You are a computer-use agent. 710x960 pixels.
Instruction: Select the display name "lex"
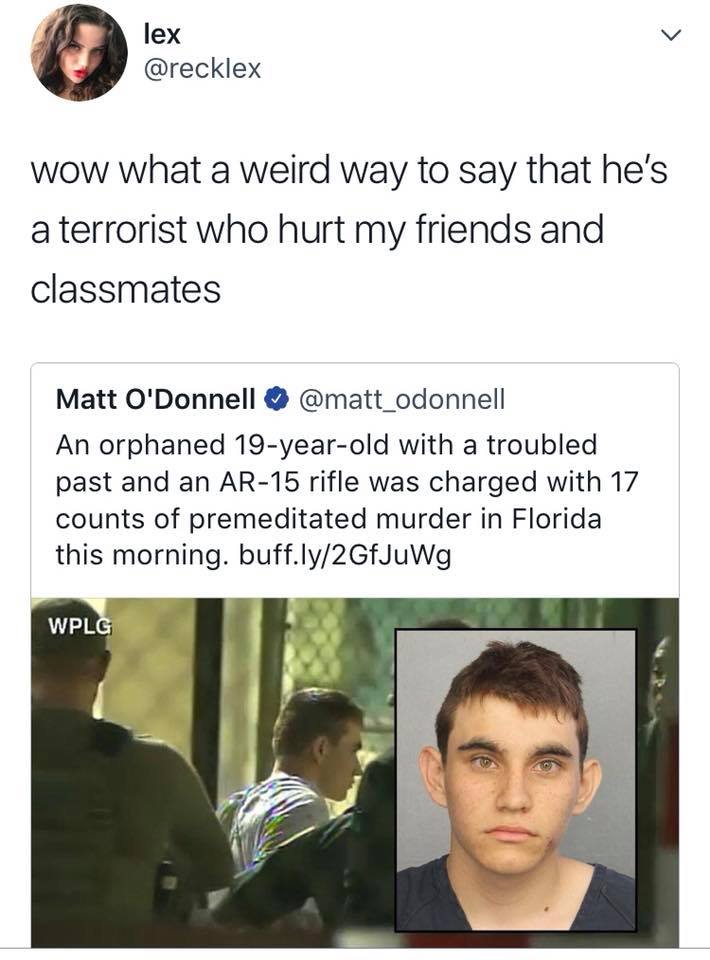click(x=162, y=34)
